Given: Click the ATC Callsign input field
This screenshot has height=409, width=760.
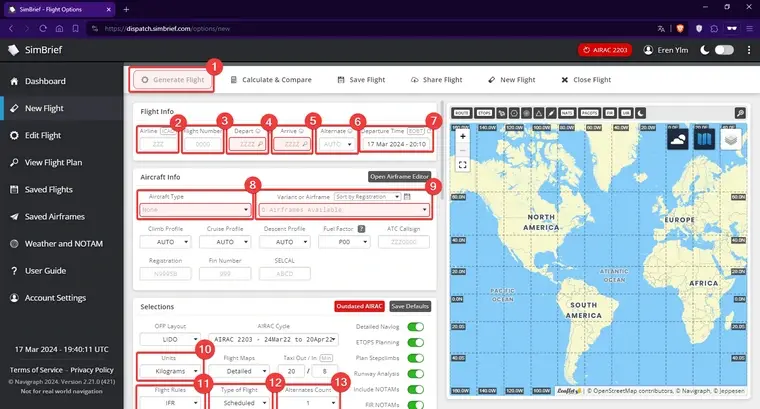Looking at the screenshot, I should point(404,242).
